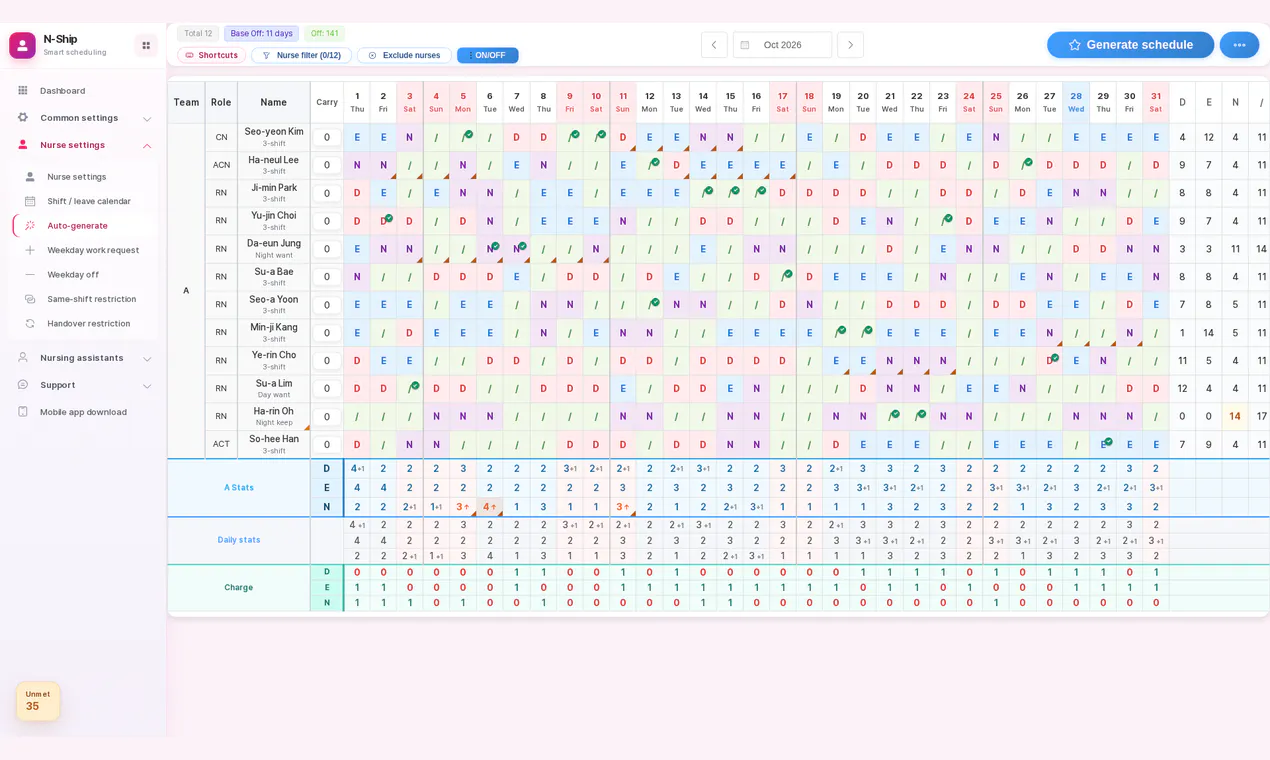Expand the Nursing assistants chevron

pos(147,358)
